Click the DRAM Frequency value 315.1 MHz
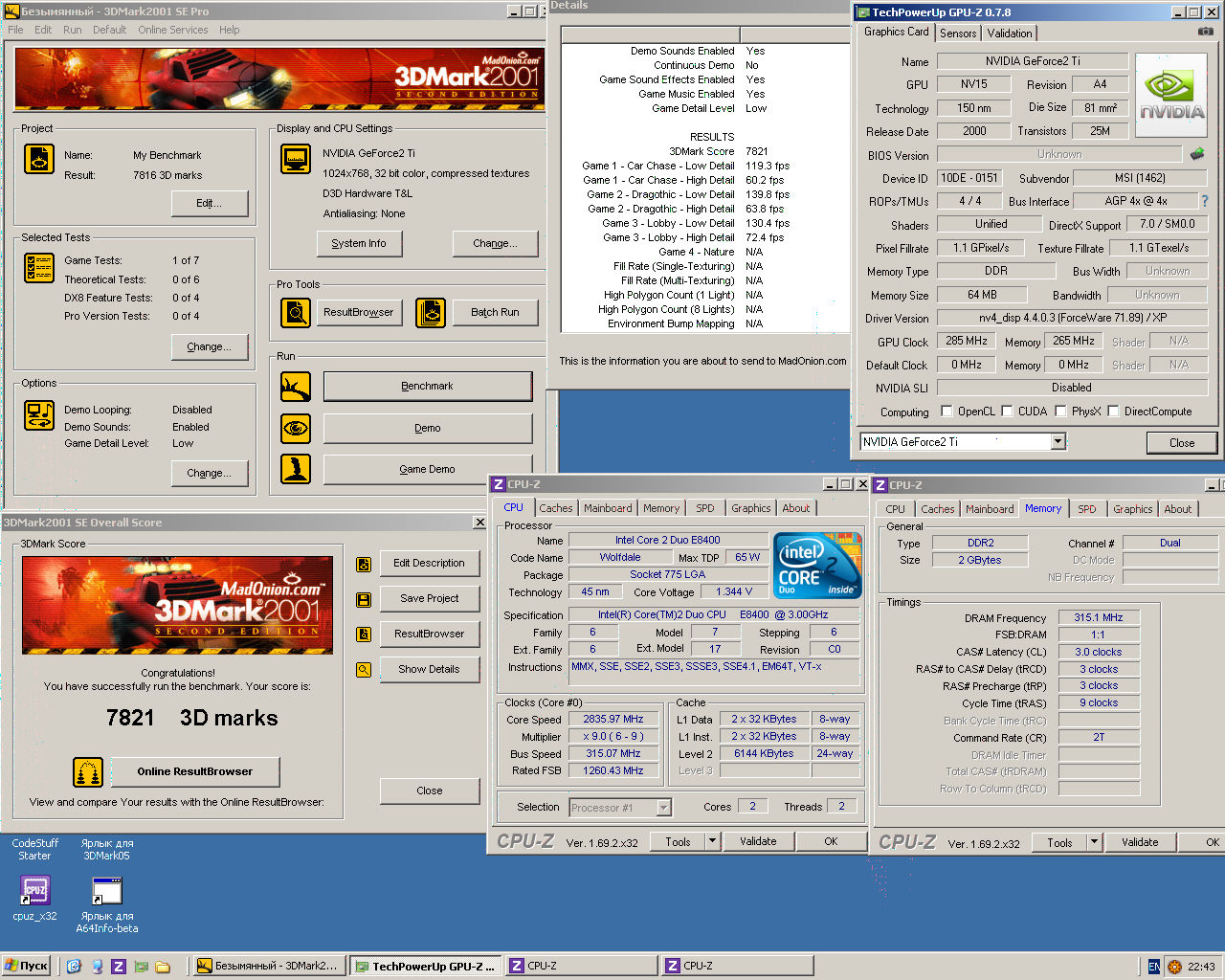 coord(1099,618)
